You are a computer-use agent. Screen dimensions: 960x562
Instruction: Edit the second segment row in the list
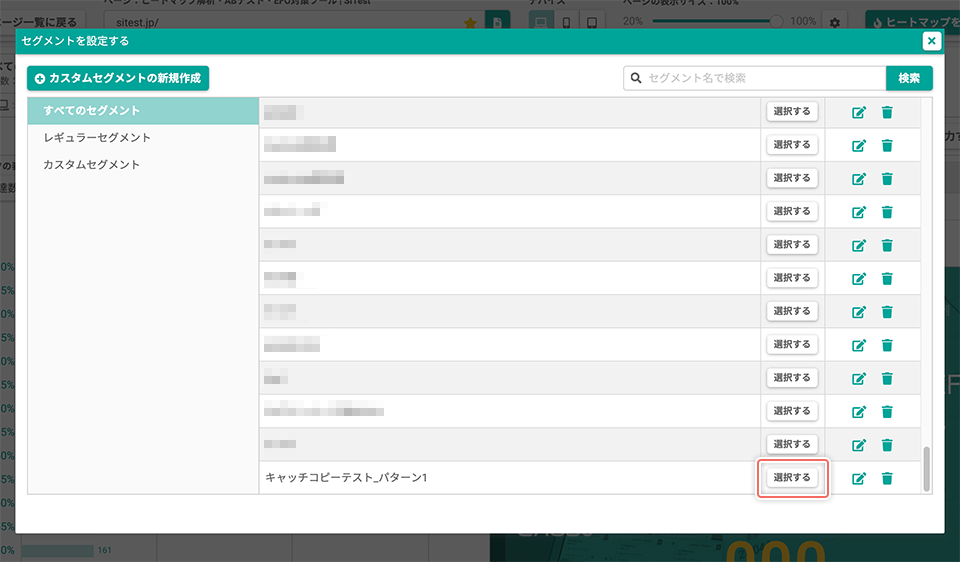(859, 145)
